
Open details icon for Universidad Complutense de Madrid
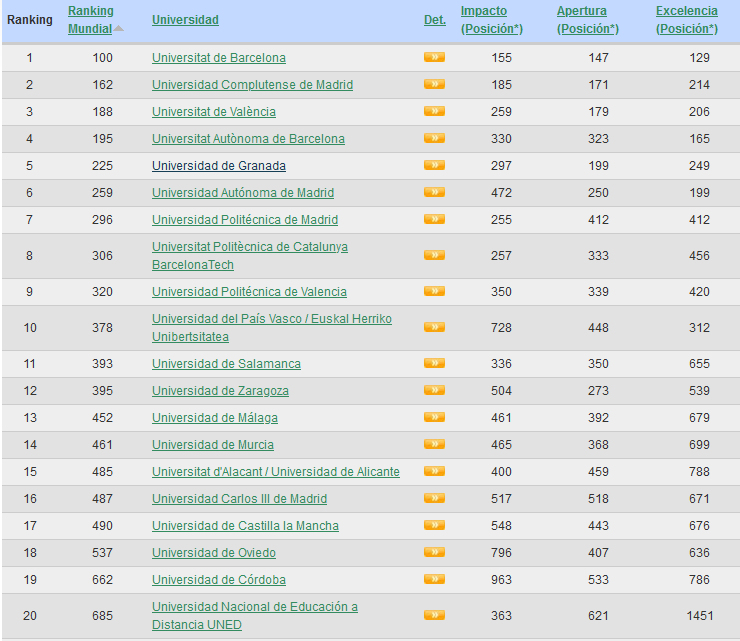tap(434, 84)
